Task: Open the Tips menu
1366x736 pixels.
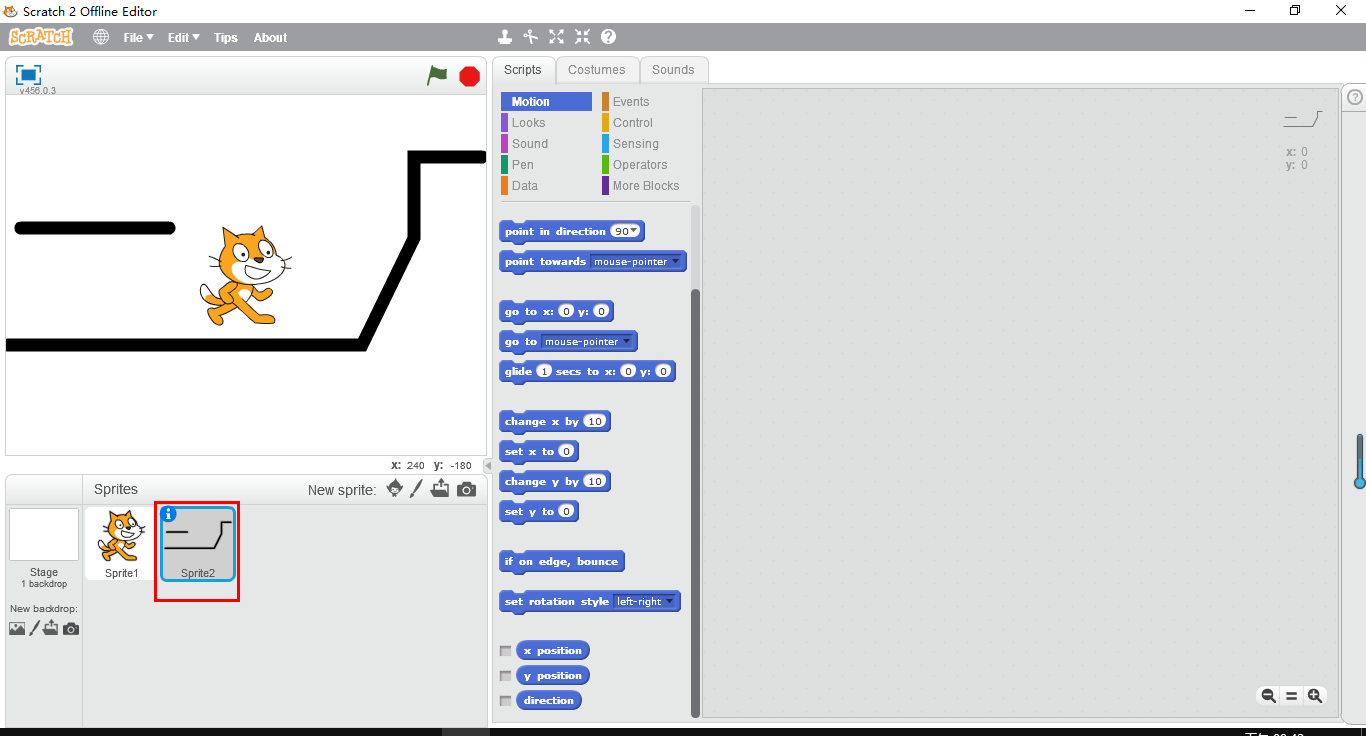Action: (x=226, y=38)
